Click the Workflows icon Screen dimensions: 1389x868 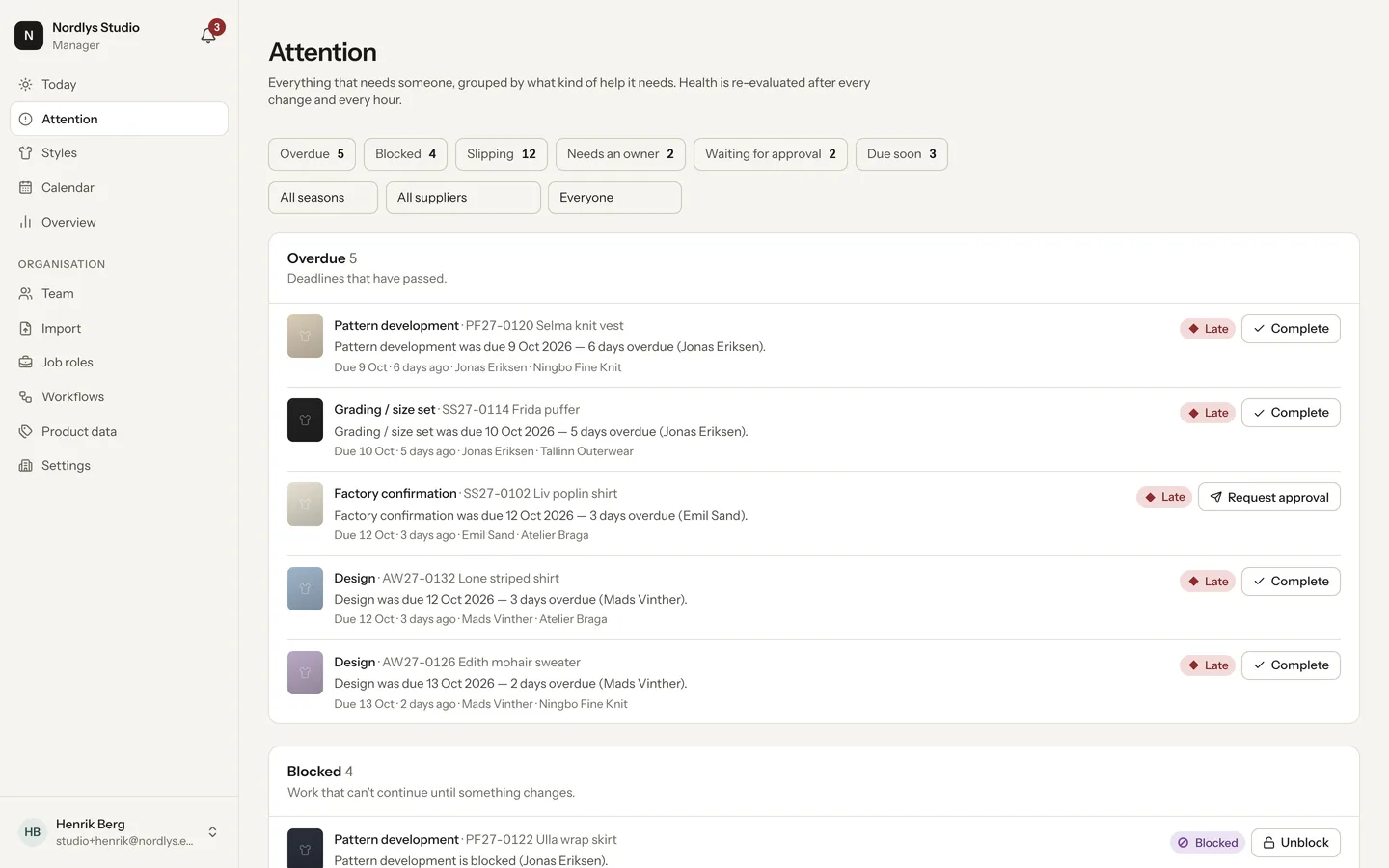(26, 397)
